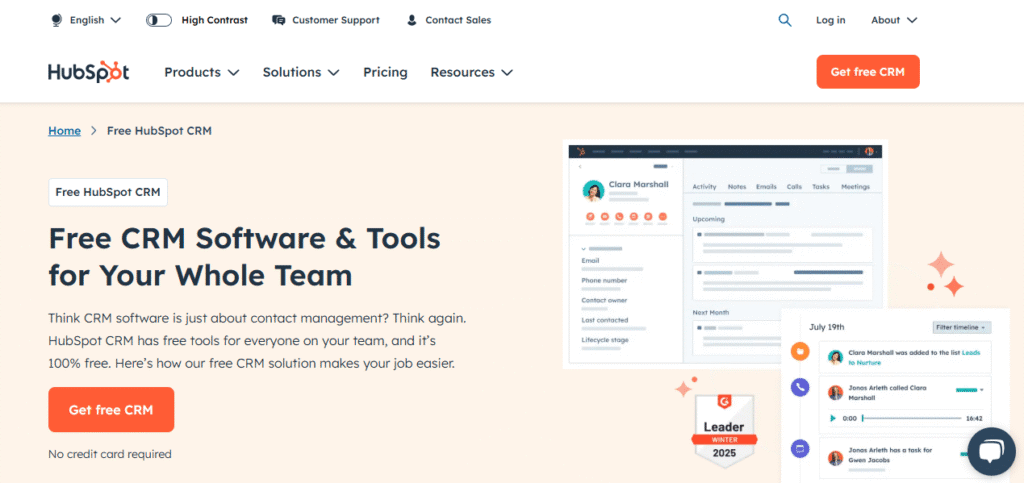
Task: Go to the Home breadcrumb link
Action: point(65,131)
